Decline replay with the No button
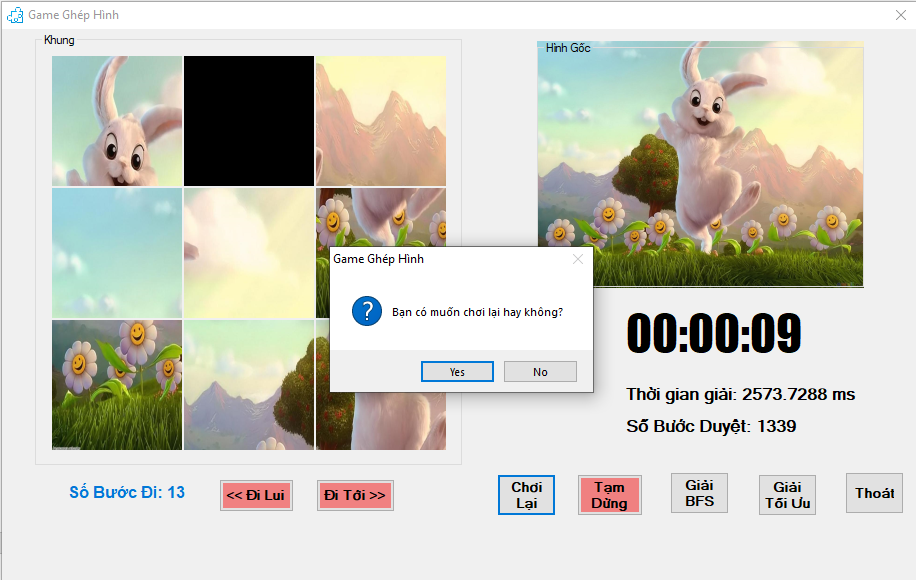916x580 pixels. click(x=540, y=371)
